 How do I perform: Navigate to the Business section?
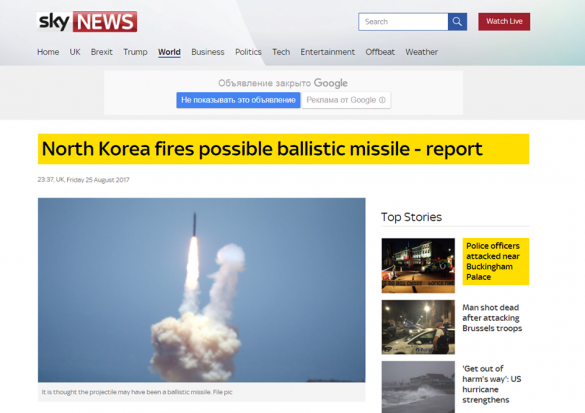[x=208, y=52]
